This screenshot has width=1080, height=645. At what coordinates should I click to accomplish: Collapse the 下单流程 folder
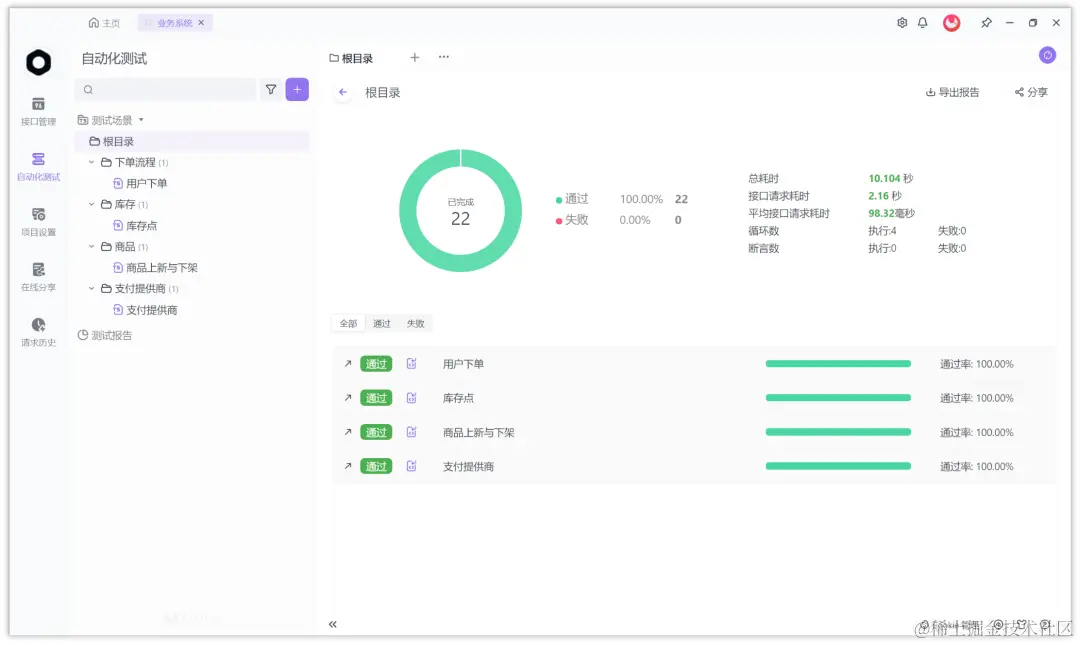click(91, 162)
